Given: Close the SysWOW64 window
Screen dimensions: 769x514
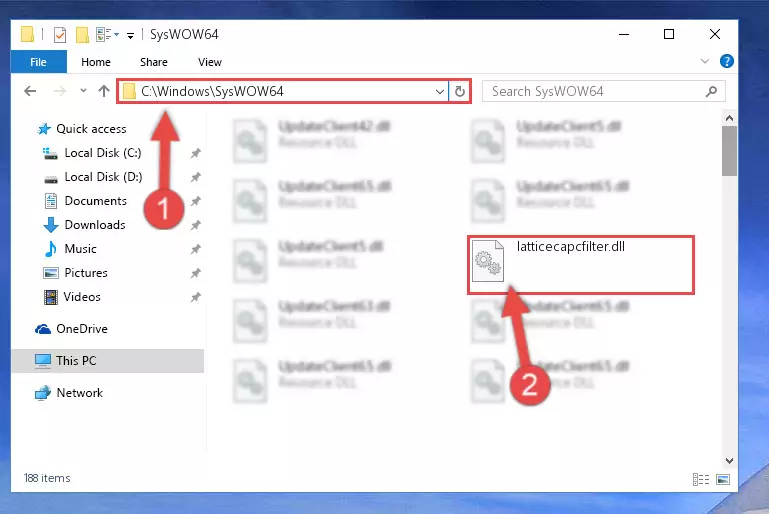Looking at the screenshot, I should [x=715, y=34].
